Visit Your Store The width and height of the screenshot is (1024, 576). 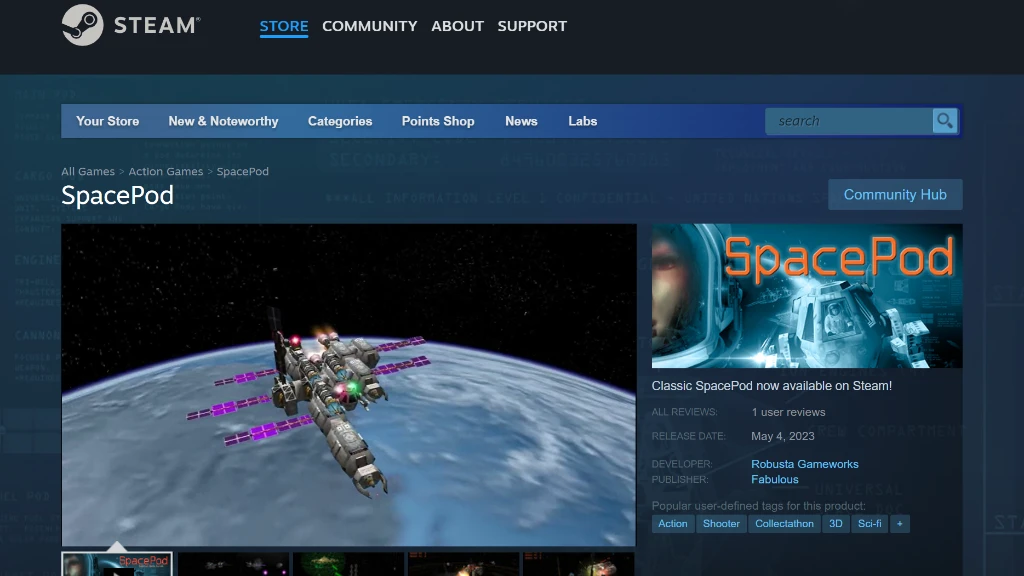point(107,121)
